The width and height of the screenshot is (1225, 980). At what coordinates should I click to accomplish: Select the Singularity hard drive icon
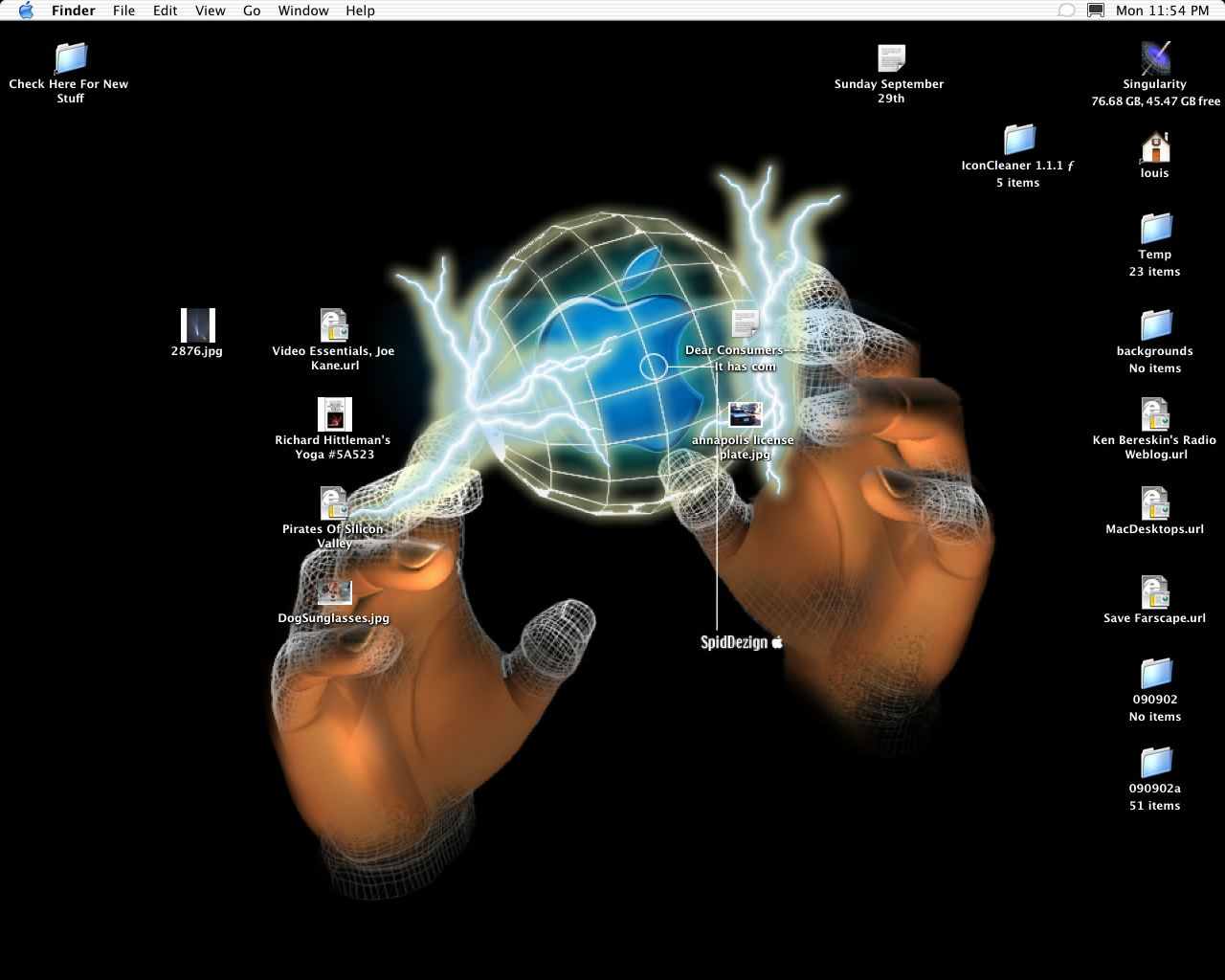coord(1155,58)
